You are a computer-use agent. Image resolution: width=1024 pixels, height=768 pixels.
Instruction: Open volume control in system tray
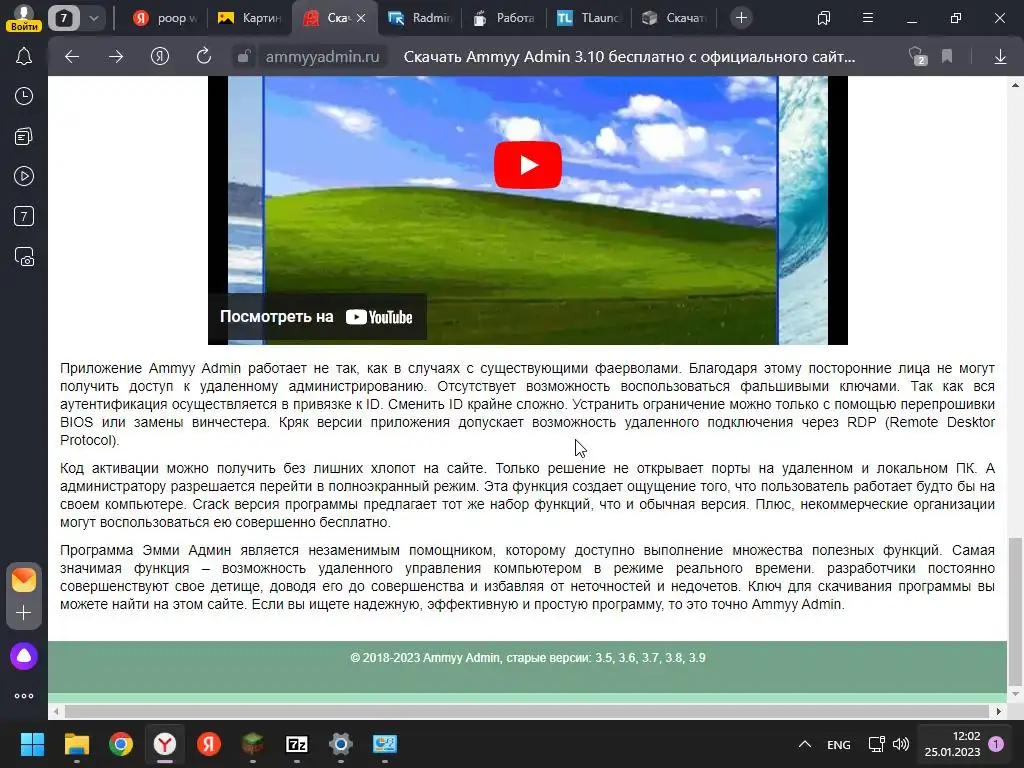901,744
